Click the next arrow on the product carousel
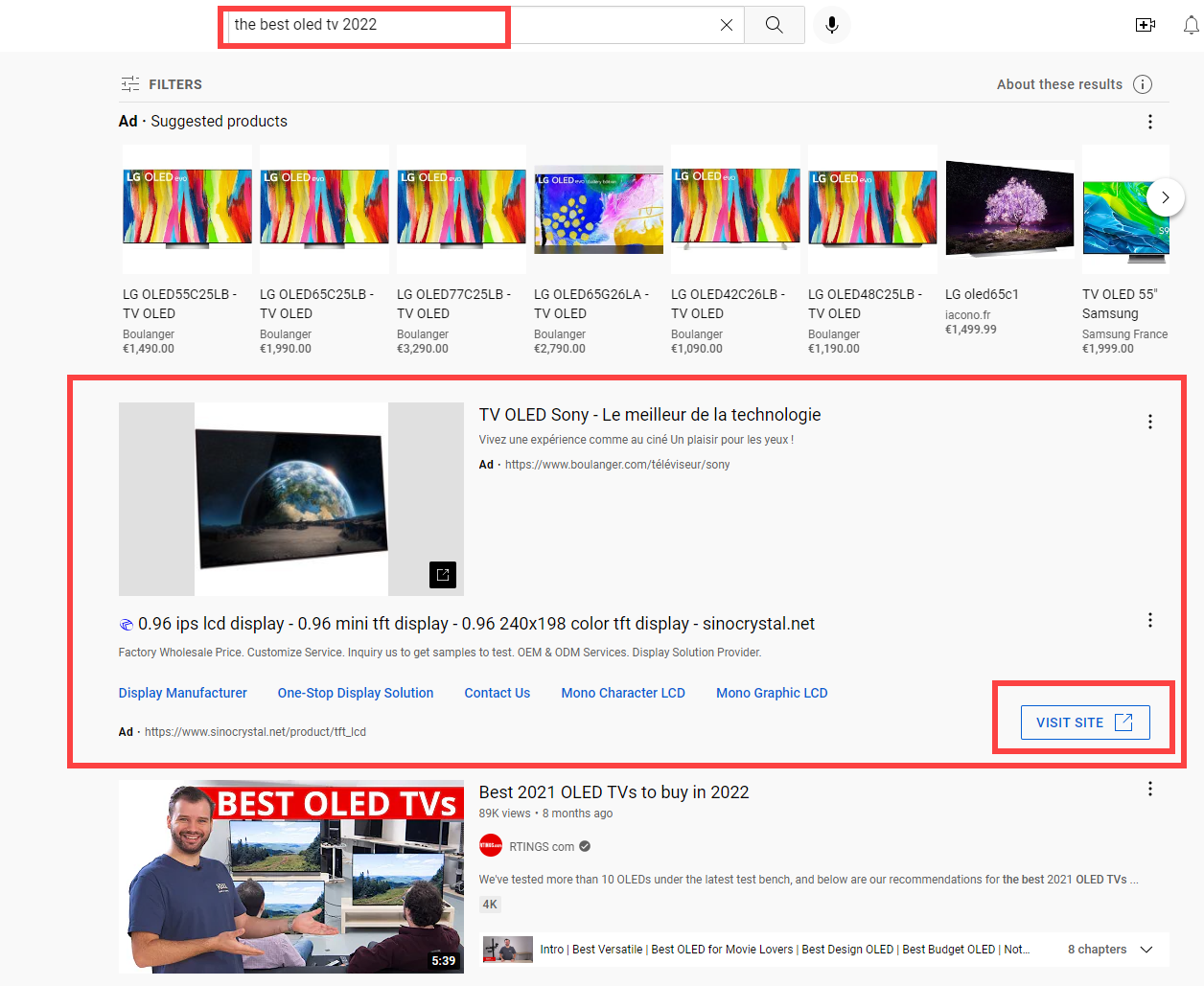This screenshot has width=1204, height=986. (x=1165, y=197)
